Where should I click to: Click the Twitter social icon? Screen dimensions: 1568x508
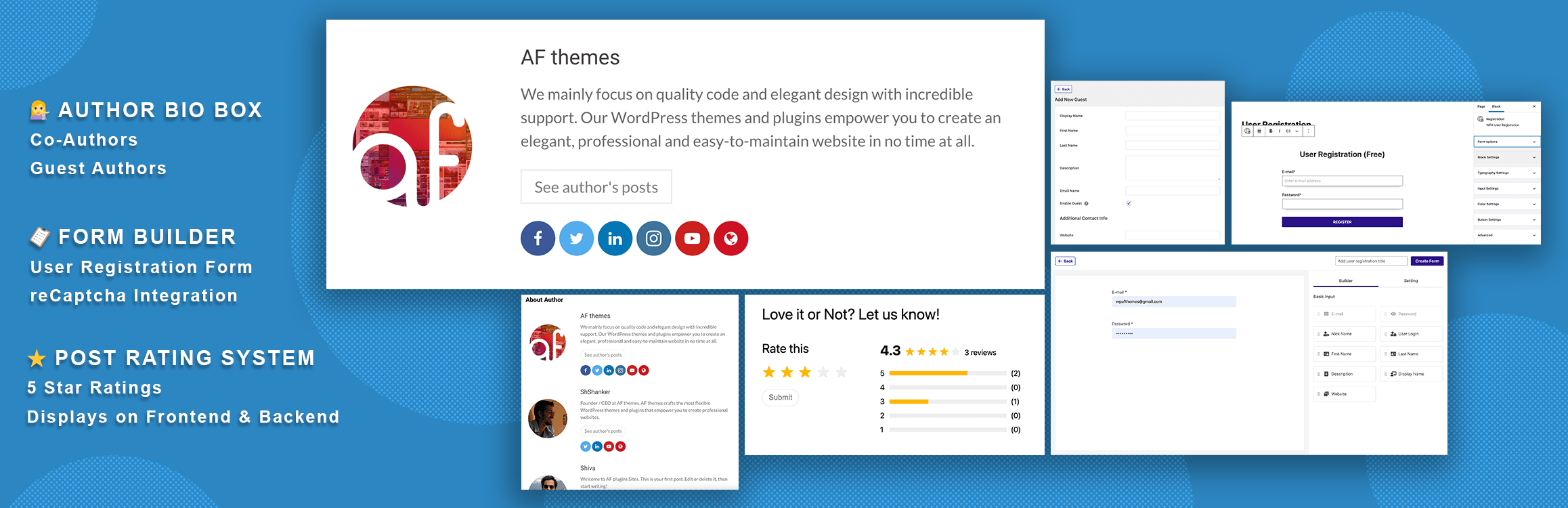(576, 238)
